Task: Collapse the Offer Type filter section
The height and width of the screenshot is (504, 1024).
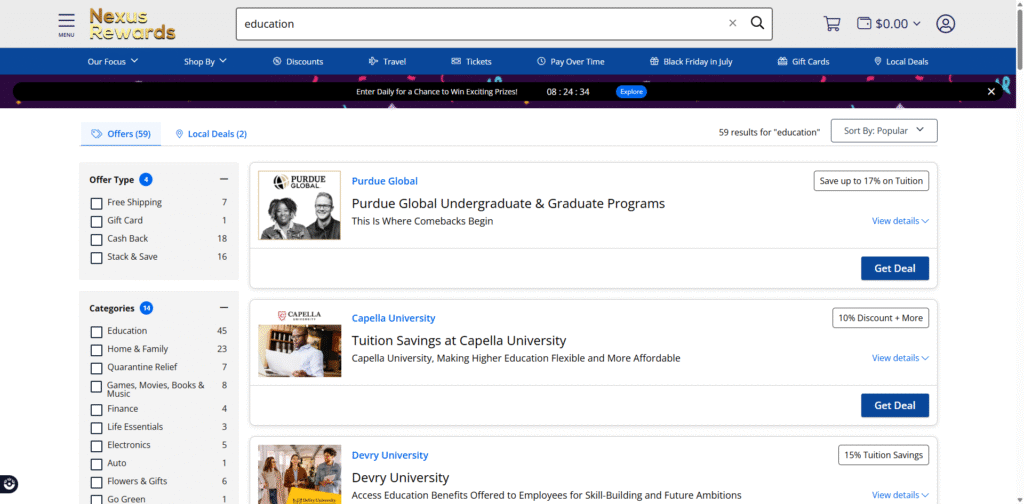Action: [224, 179]
